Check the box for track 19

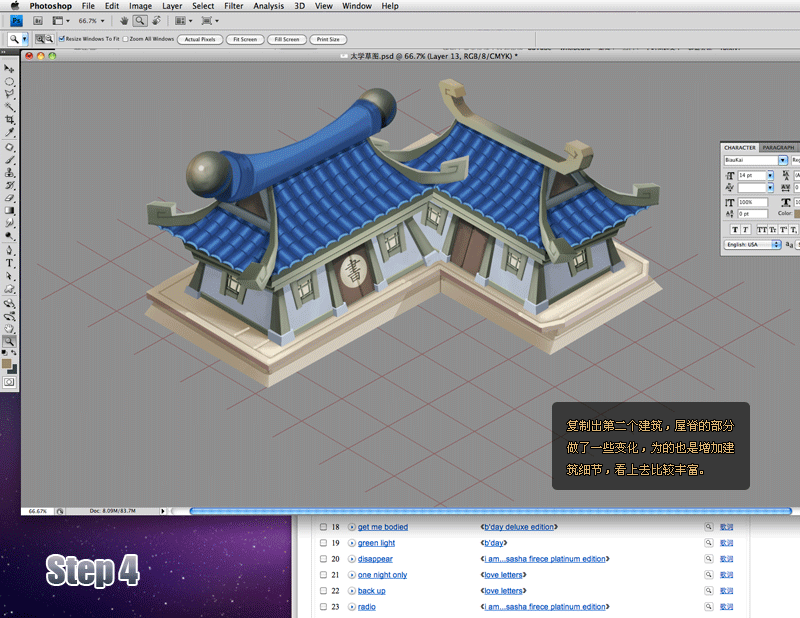click(323, 543)
